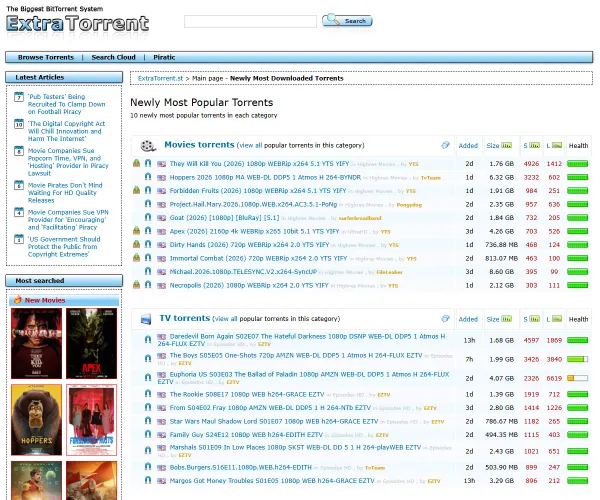Click the feed icon in TV torrents header
Image resolution: width=600 pixels, height=500 pixels.
pos(445,319)
